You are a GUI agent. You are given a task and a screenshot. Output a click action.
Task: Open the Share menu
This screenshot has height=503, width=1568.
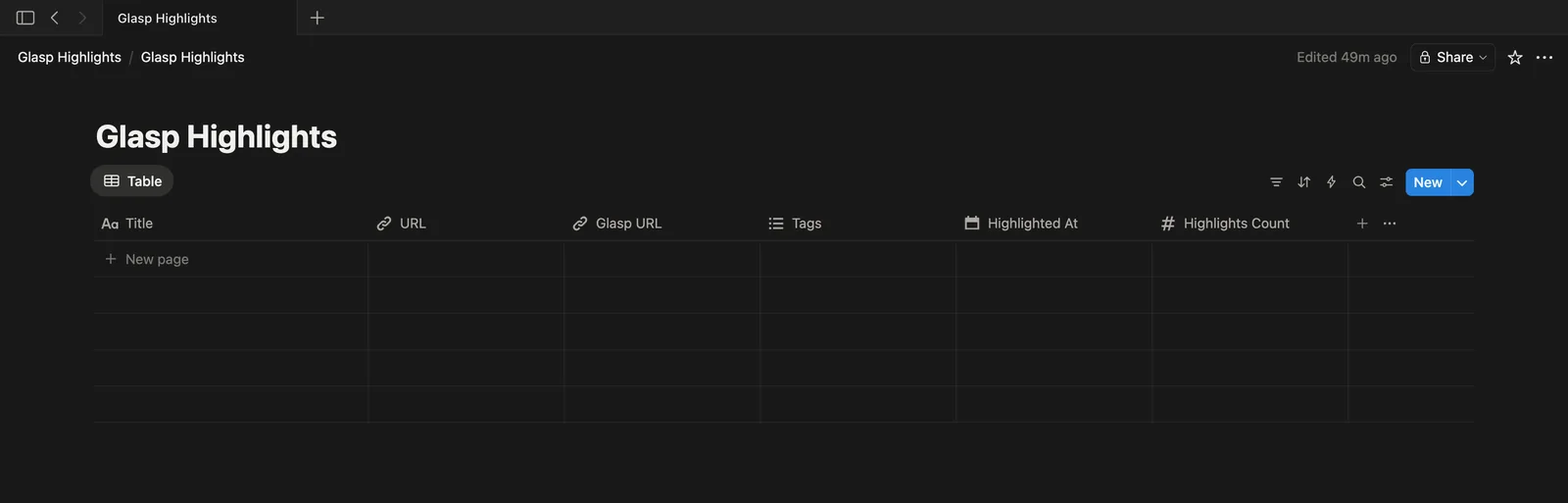point(1452,57)
